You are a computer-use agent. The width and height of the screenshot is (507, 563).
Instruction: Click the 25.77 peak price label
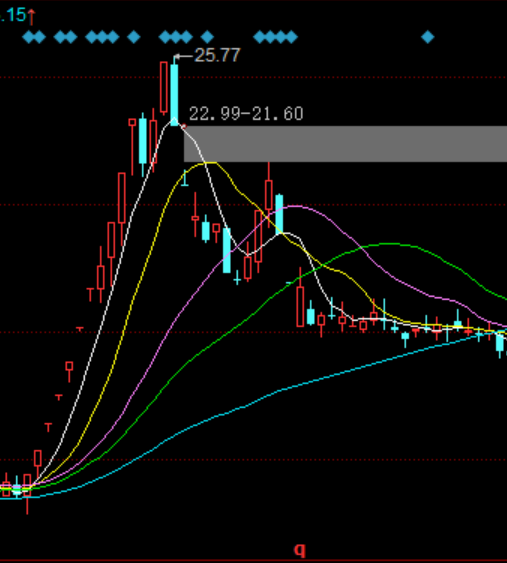click(x=217, y=55)
